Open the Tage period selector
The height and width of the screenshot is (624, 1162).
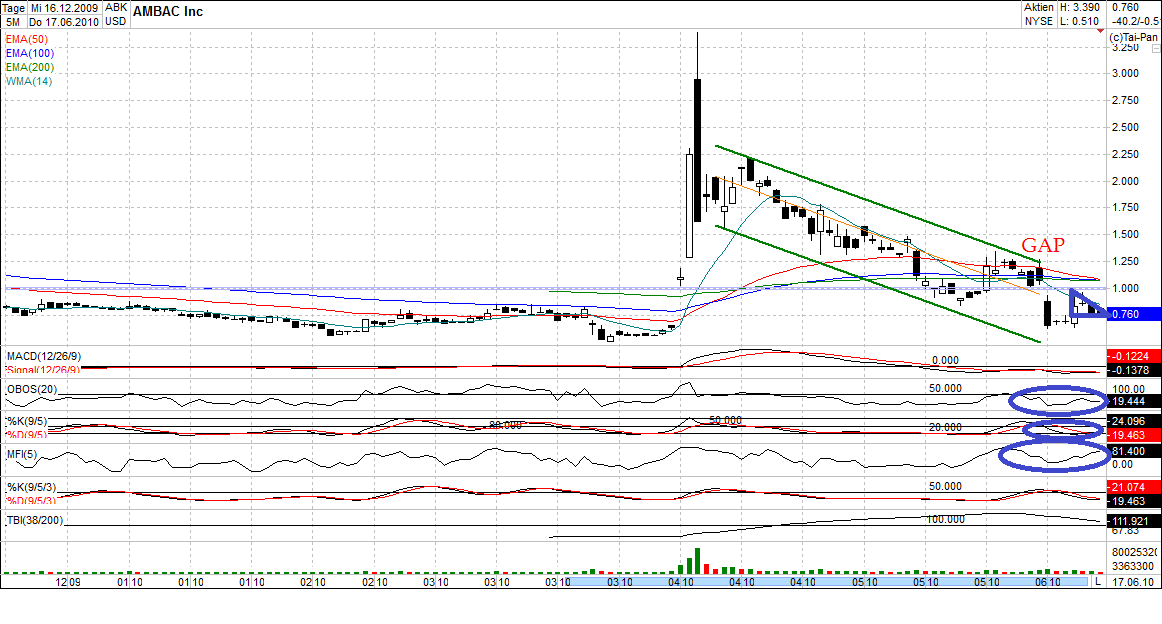pyautogui.click(x=13, y=8)
